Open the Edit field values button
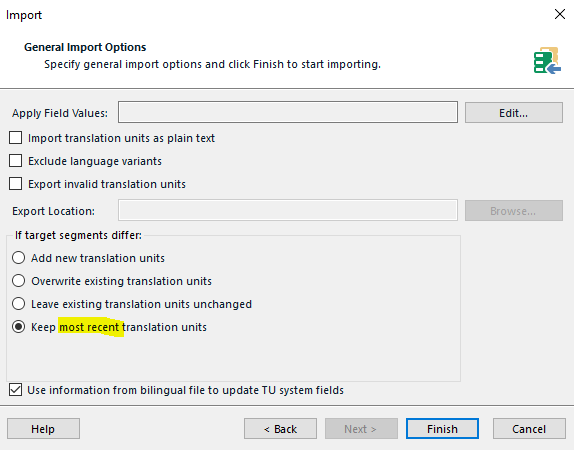This screenshot has height=450, width=574. tap(514, 113)
